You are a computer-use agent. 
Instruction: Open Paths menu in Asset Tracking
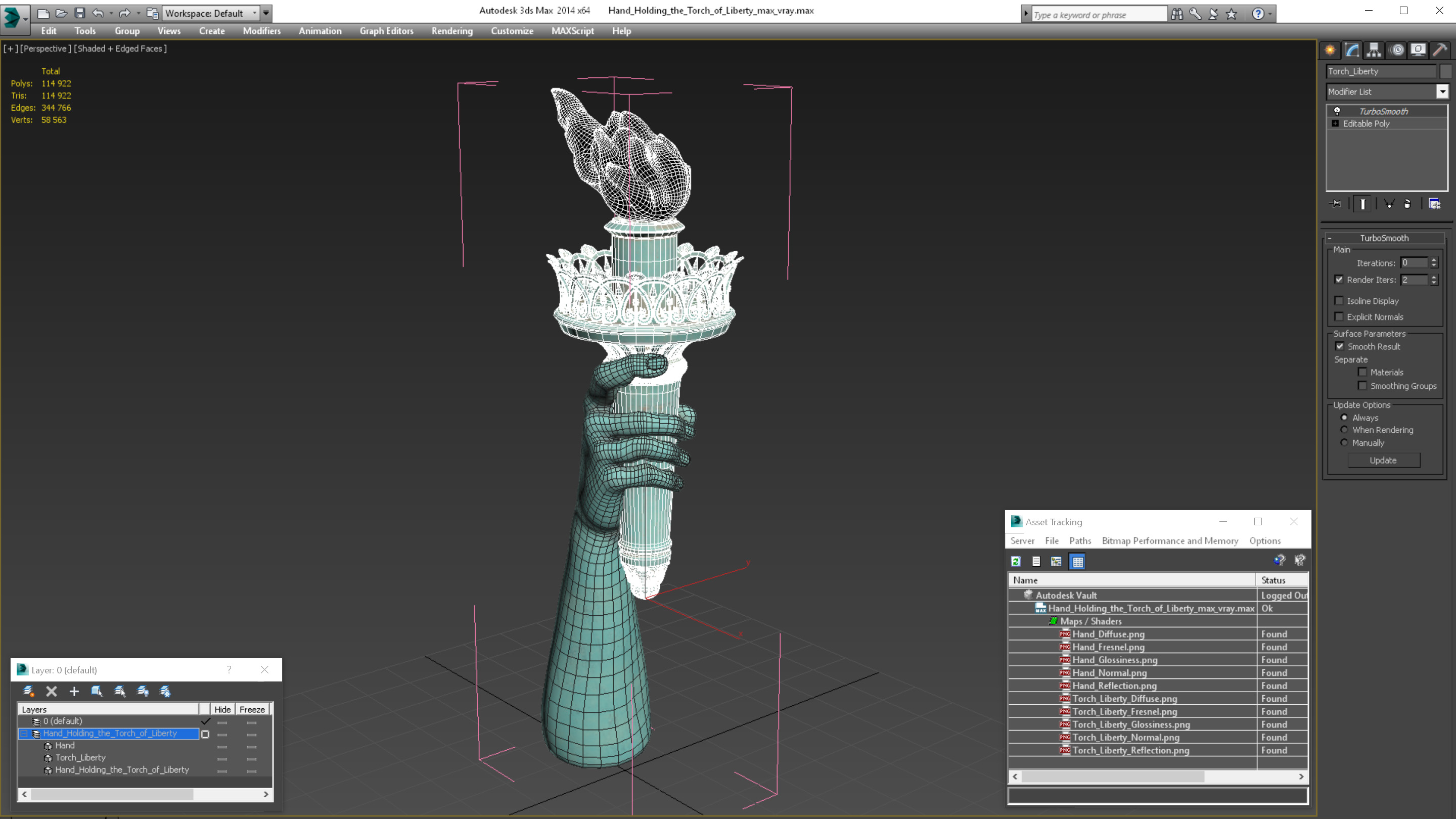[1080, 541]
